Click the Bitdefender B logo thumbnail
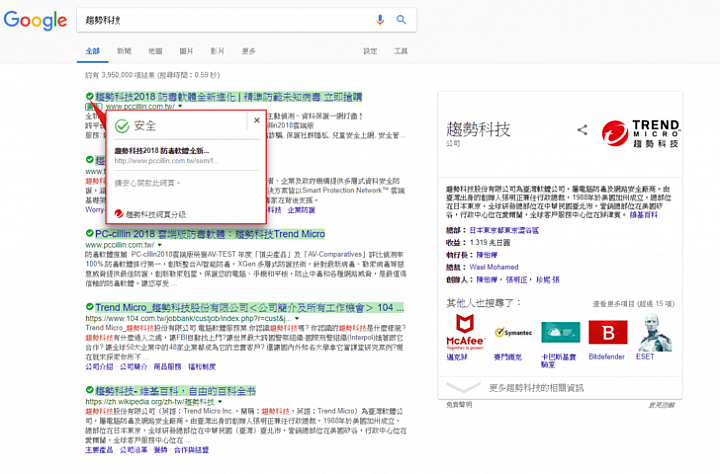Image resolution: width=720 pixels, height=474 pixels. pyautogui.click(x=608, y=332)
